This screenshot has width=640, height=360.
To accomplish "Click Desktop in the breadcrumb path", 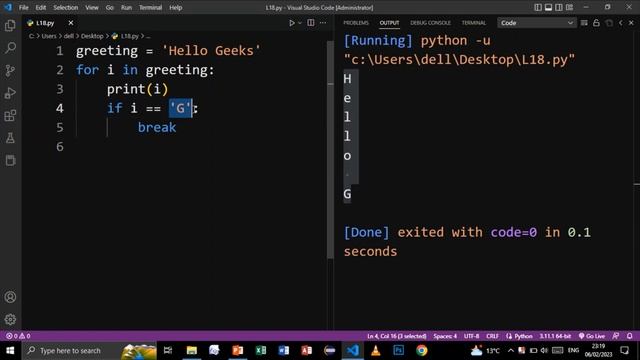I will [92, 36].
